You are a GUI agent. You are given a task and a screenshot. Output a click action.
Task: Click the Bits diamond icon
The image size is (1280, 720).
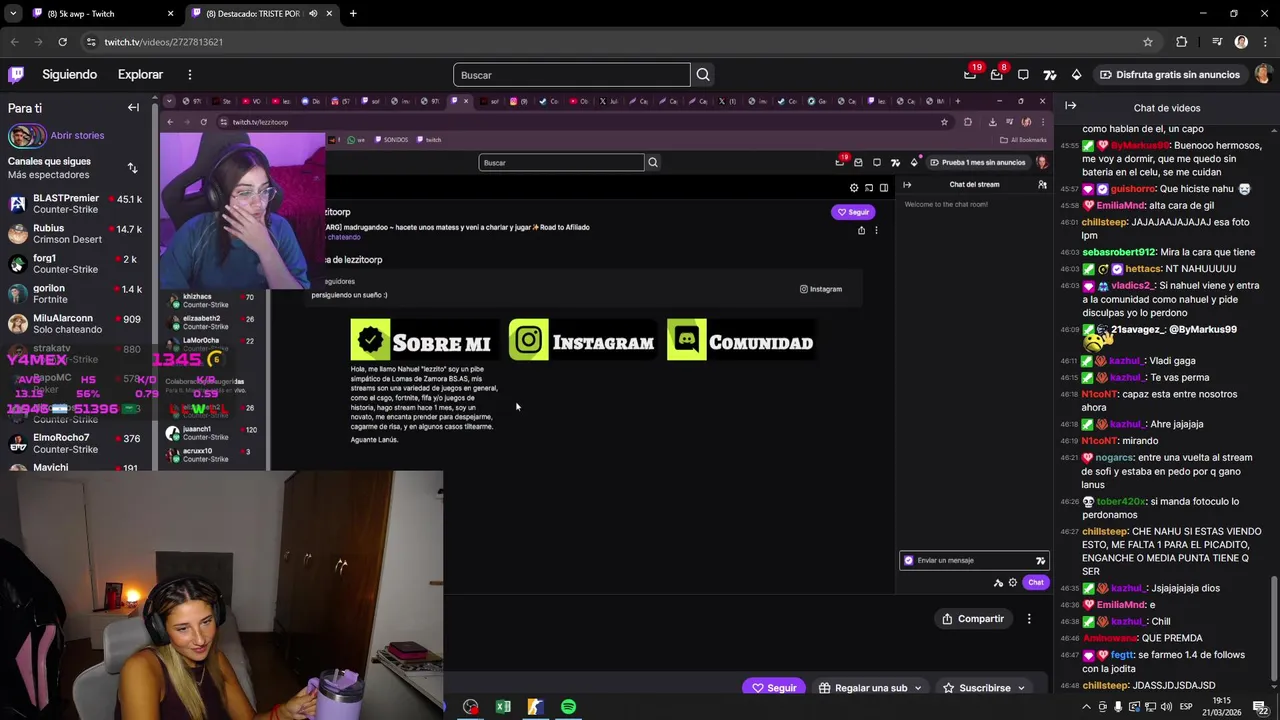[1076, 74]
